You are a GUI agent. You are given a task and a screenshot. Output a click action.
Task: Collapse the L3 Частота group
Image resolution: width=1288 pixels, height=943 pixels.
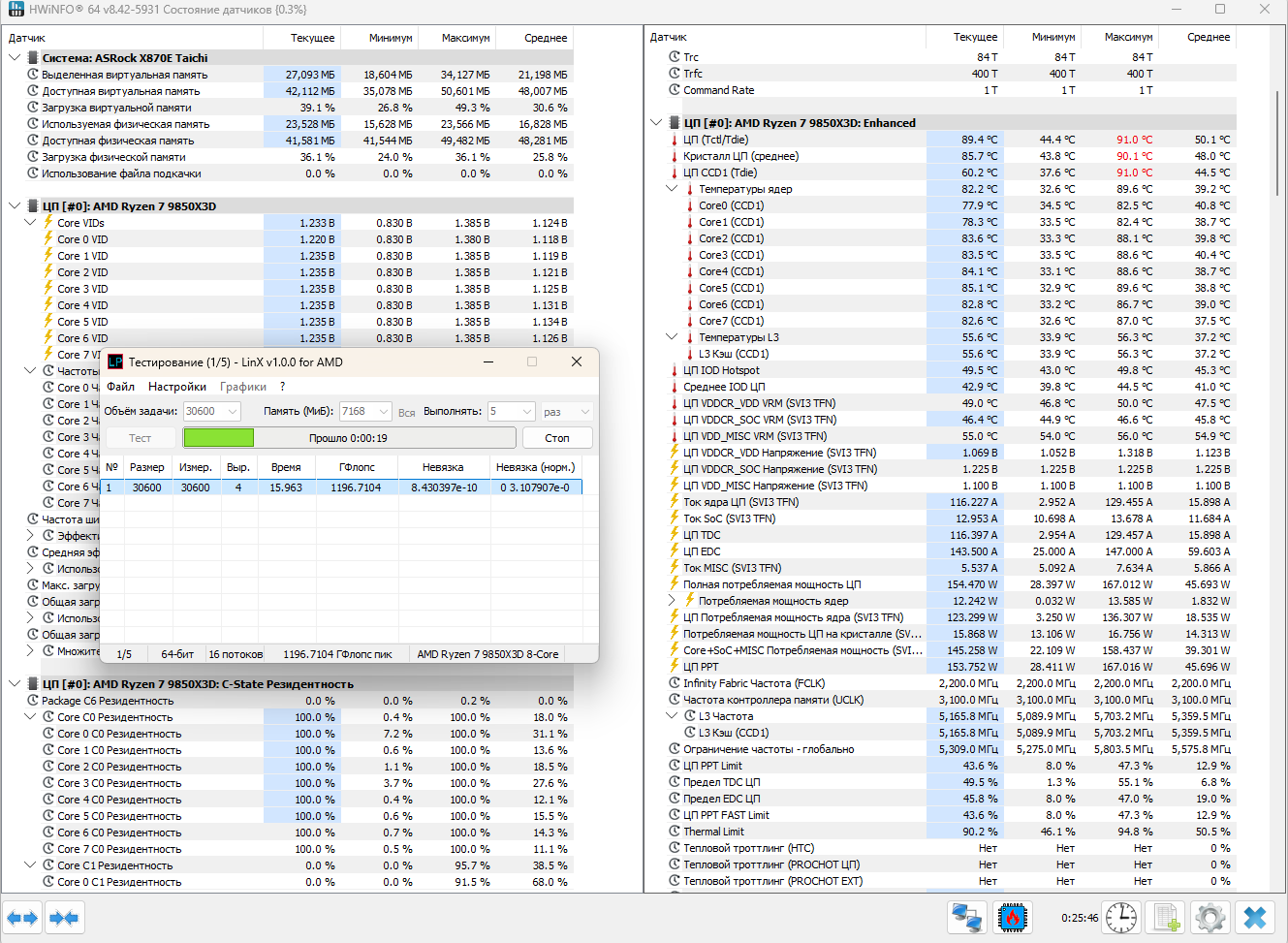pos(672,716)
